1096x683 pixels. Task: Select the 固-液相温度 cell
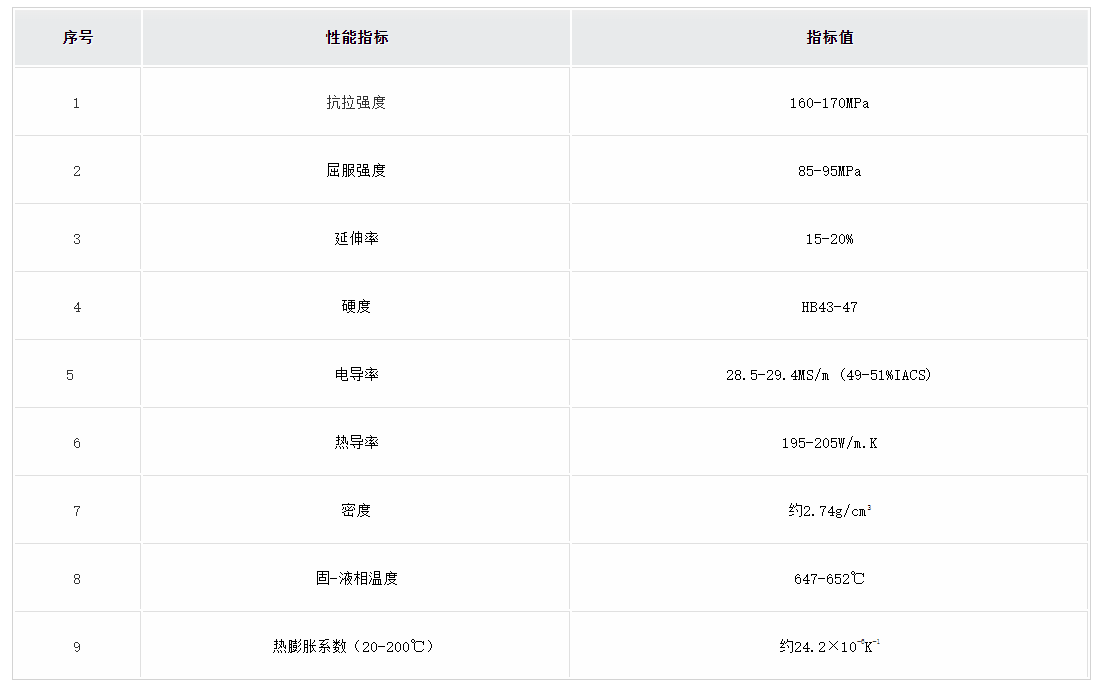tap(356, 579)
